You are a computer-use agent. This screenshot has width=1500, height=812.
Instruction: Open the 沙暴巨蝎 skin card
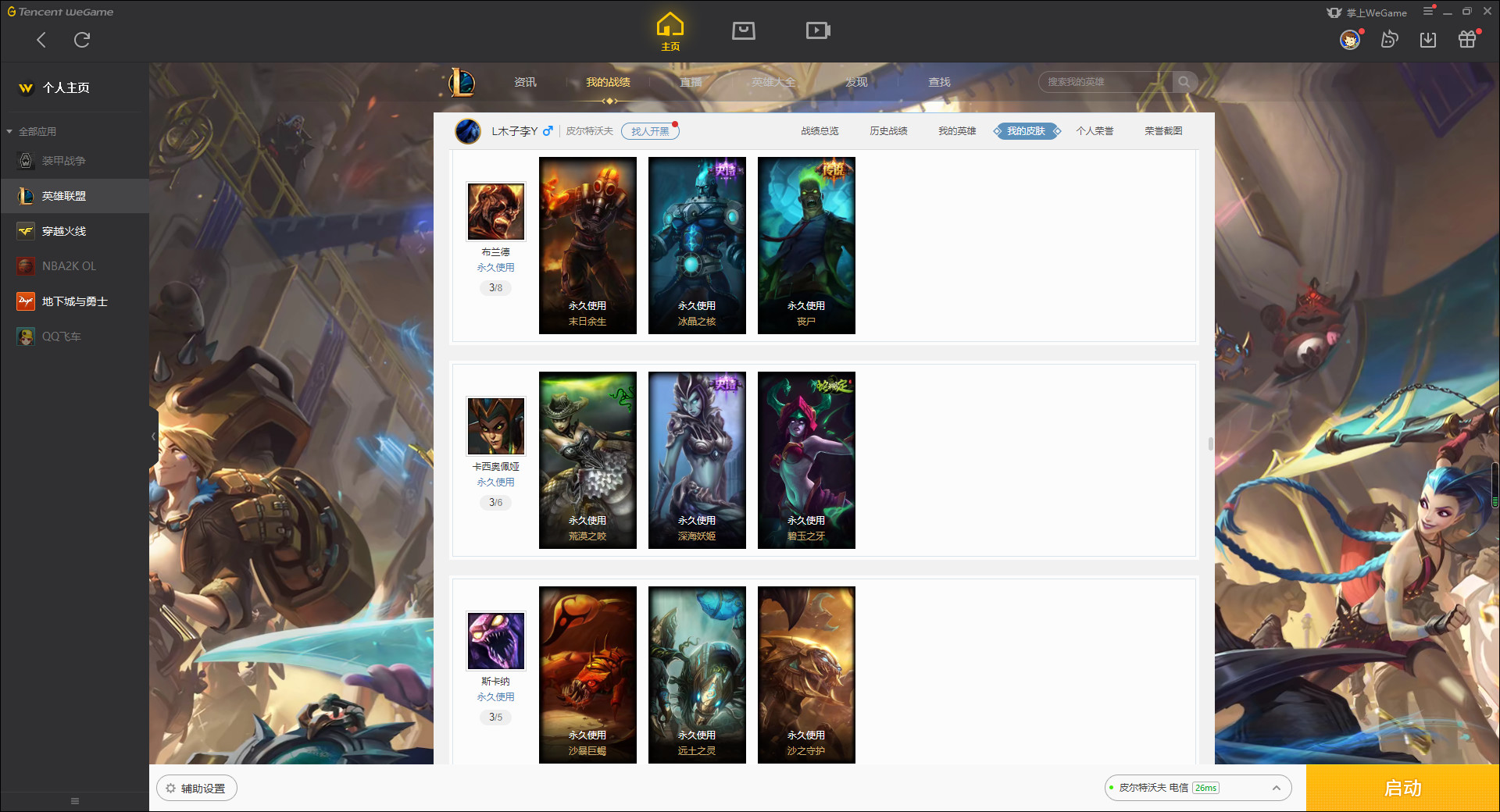point(587,675)
